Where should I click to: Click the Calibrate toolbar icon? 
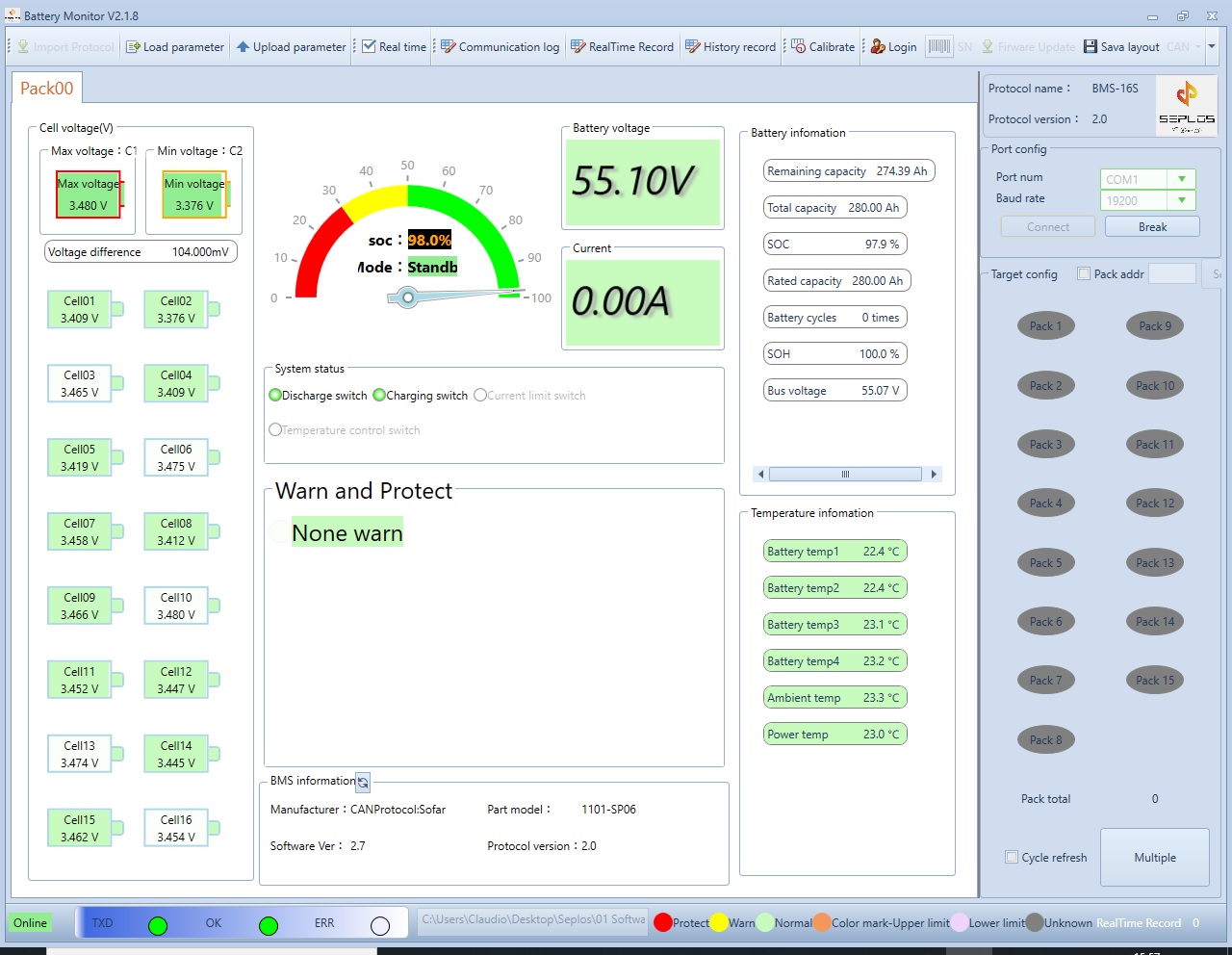(799, 46)
